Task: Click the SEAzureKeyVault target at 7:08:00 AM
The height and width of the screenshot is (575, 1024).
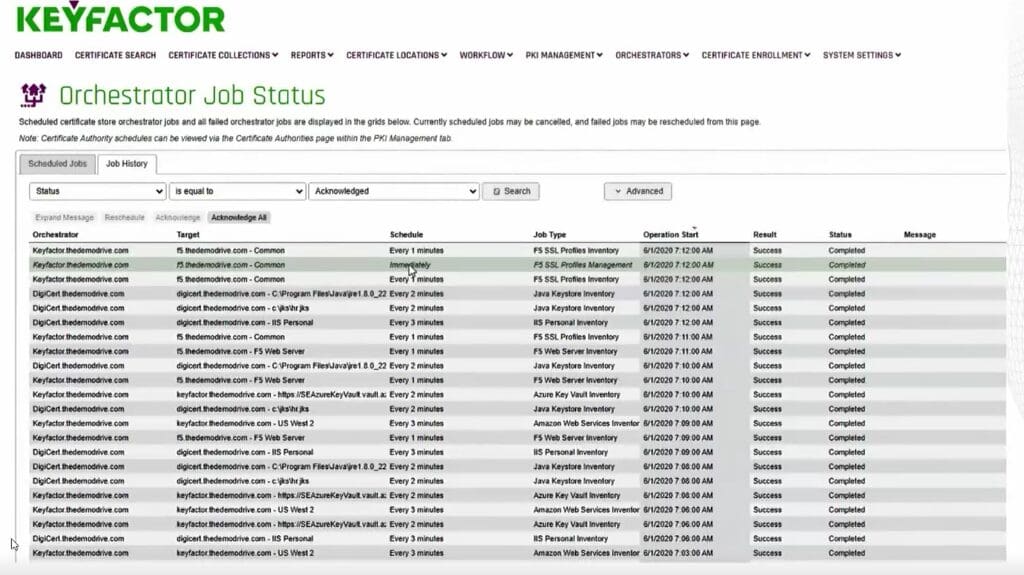Action: click(281, 496)
